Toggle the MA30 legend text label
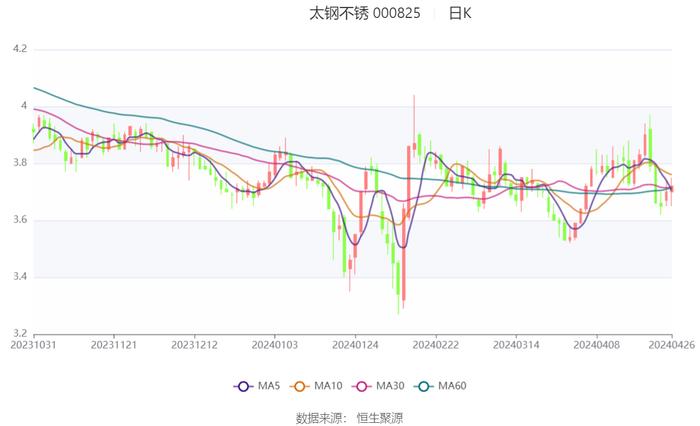 click(390, 386)
